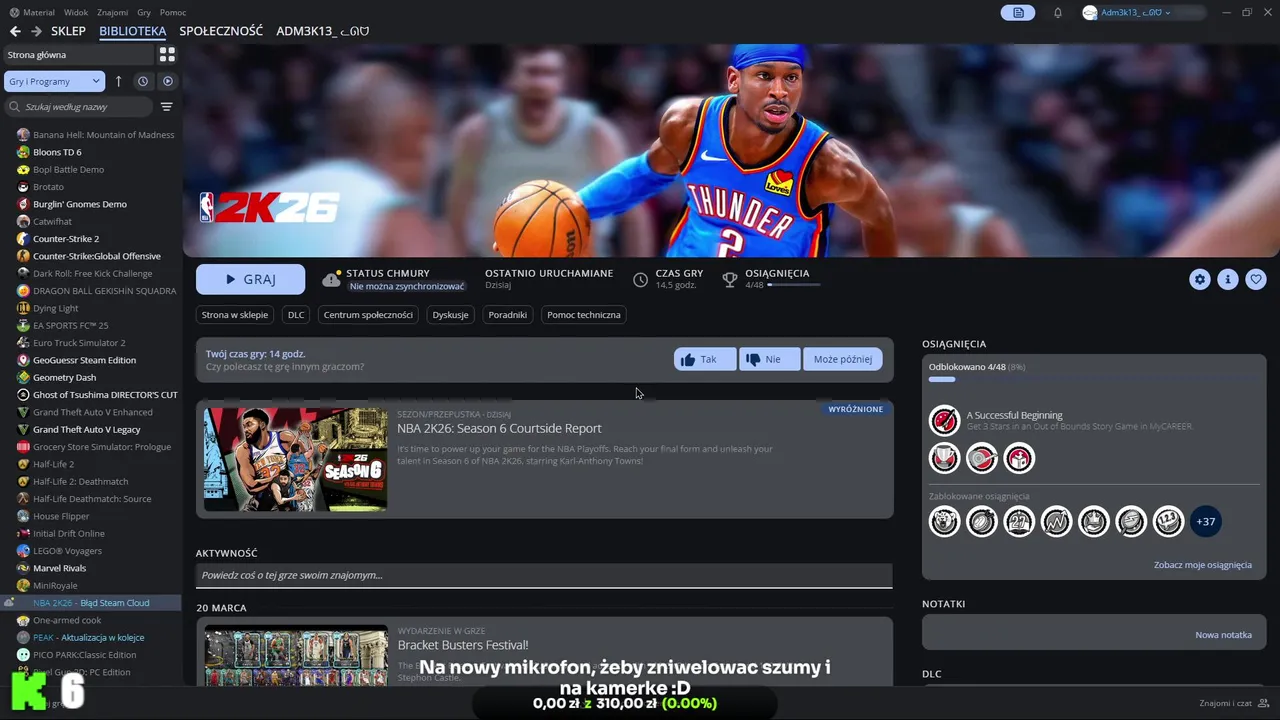
Task: Open the notifications bell
Action: pyautogui.click(x=1058, y=12)
